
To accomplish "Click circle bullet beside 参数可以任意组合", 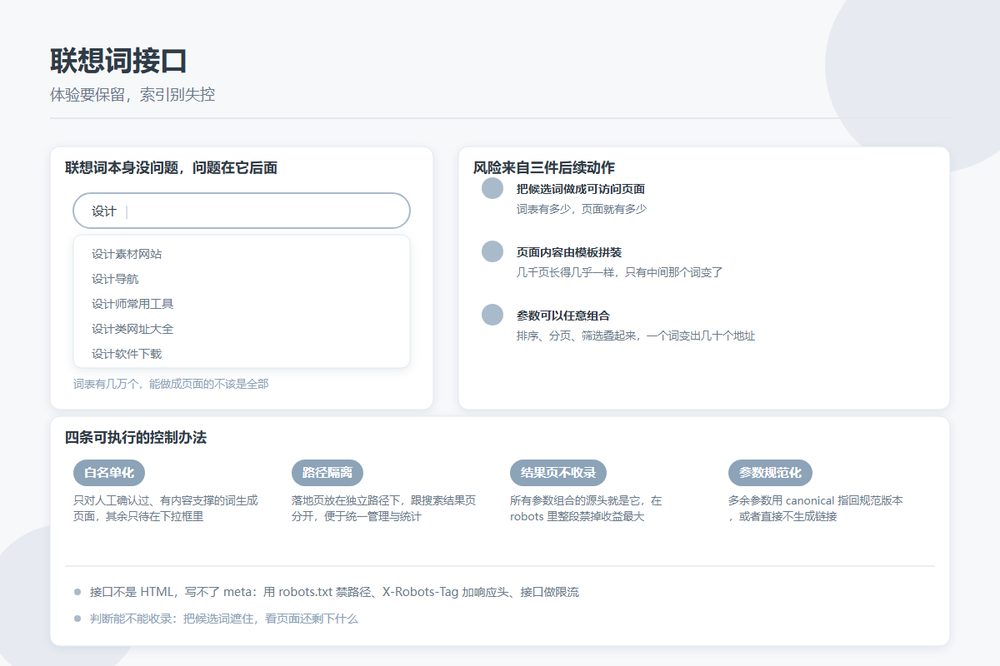I will [492, 314].
